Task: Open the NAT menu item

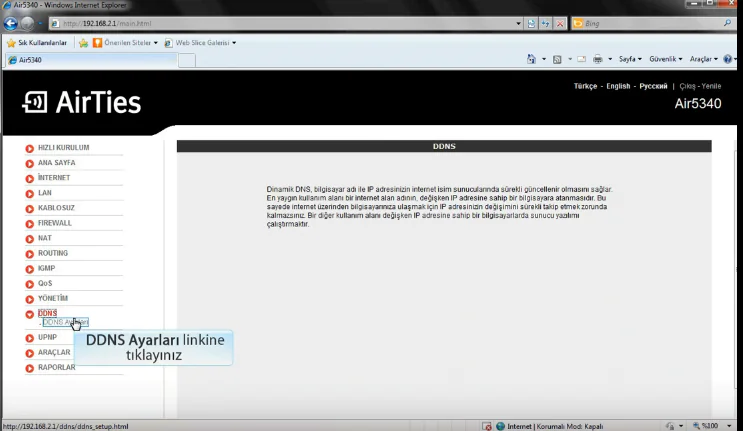Action: (45, 238)
